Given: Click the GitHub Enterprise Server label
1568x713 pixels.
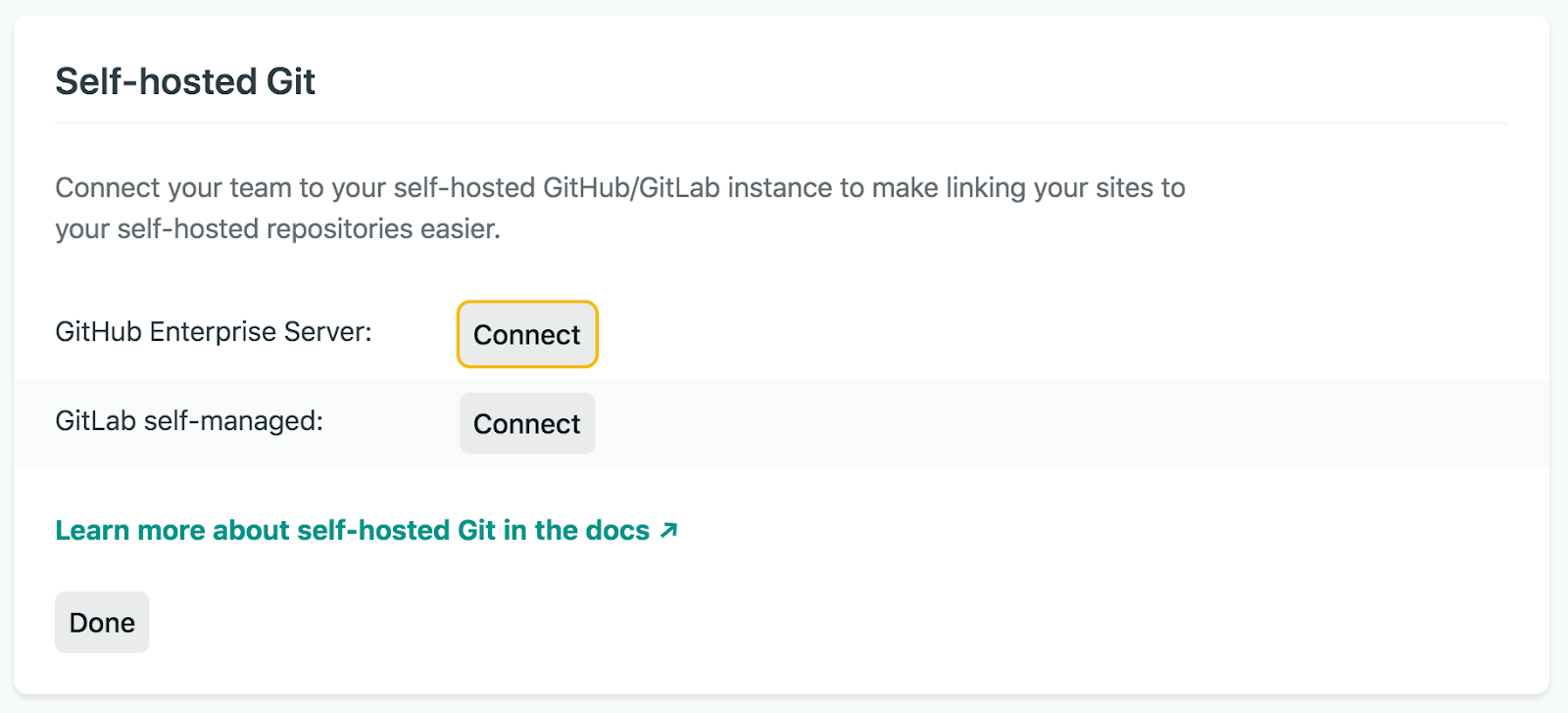Looking at the screenshot, I should tap(214, 332).
